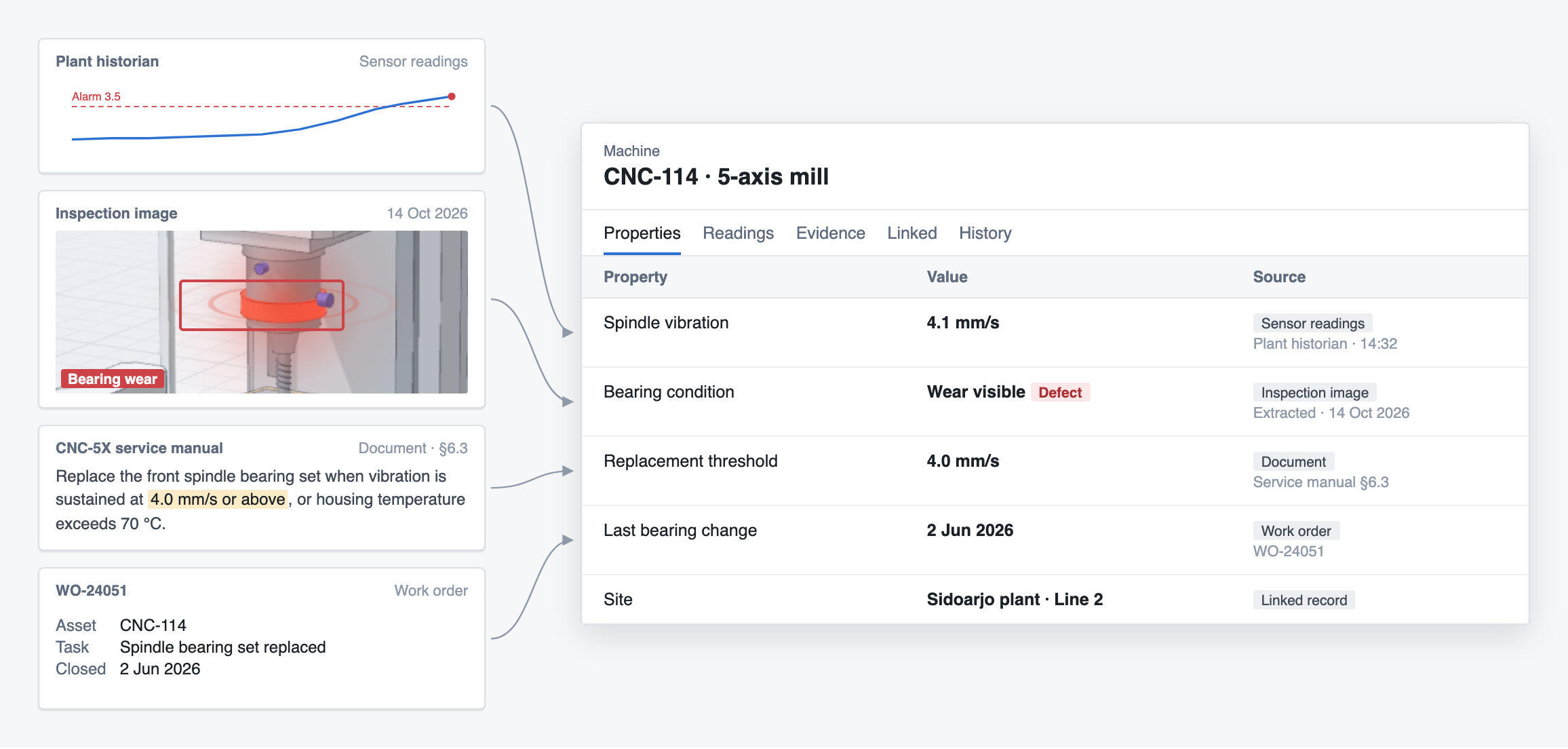This screenshot has height=749, width=1568.
Task: Click the Plant historian card title
Action: click(x=107, y=62)
